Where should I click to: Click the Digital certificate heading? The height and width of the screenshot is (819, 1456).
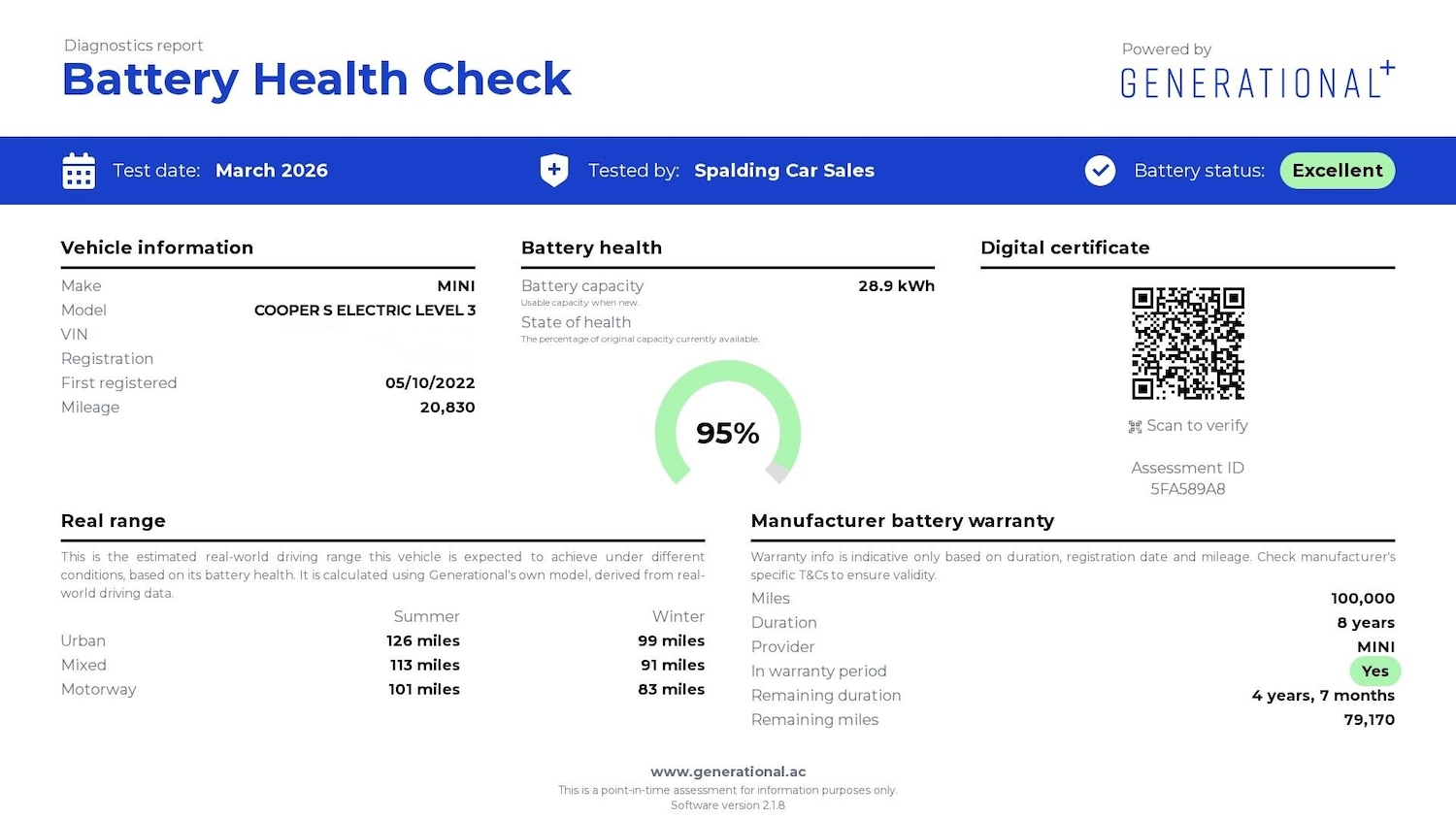point(1065,248)
